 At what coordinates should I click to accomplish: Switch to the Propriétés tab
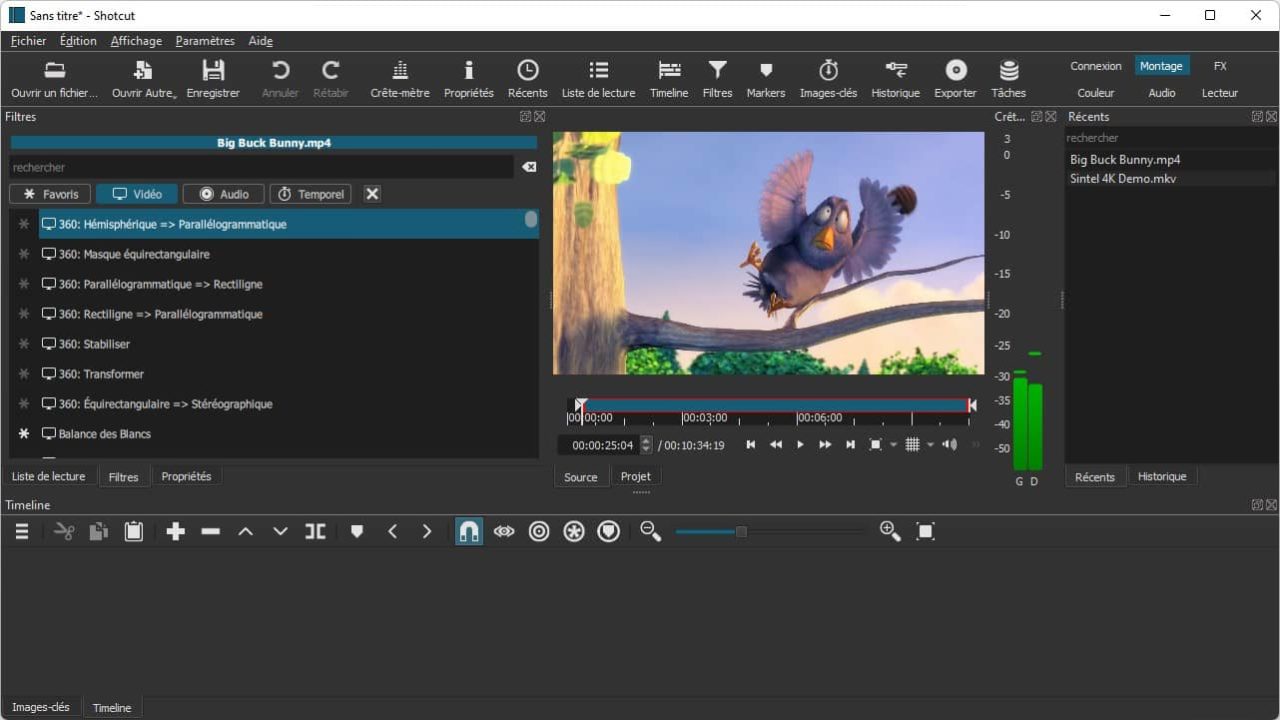click(x=186, y=477)
